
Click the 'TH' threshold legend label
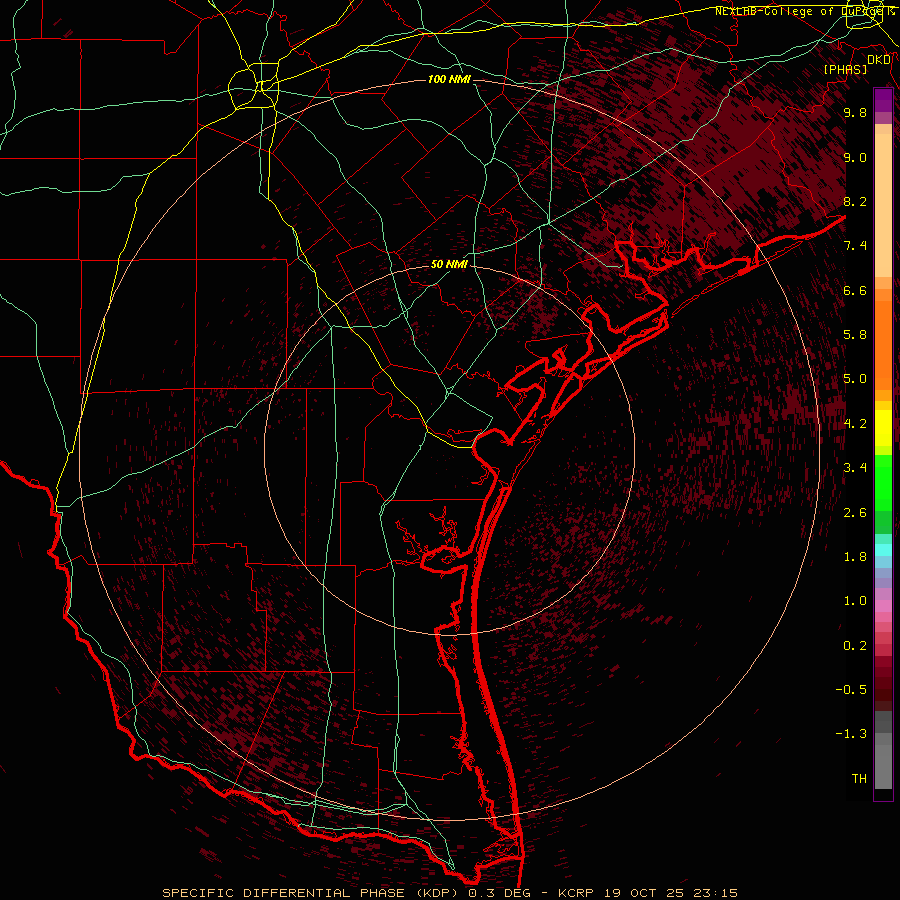[x=859, y=779]
